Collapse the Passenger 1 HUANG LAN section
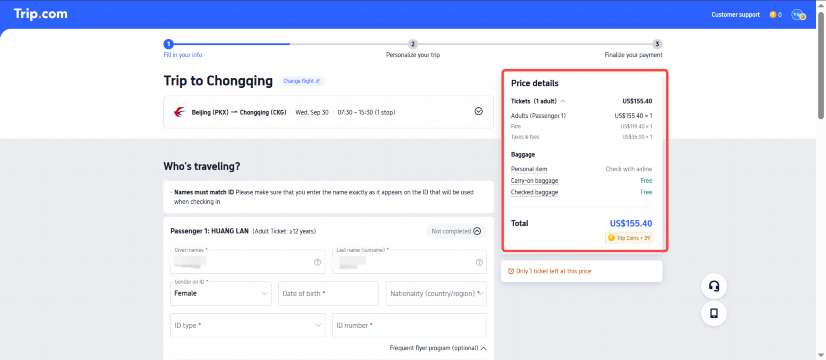Screen dimensions: 826x360 [477, 231]
